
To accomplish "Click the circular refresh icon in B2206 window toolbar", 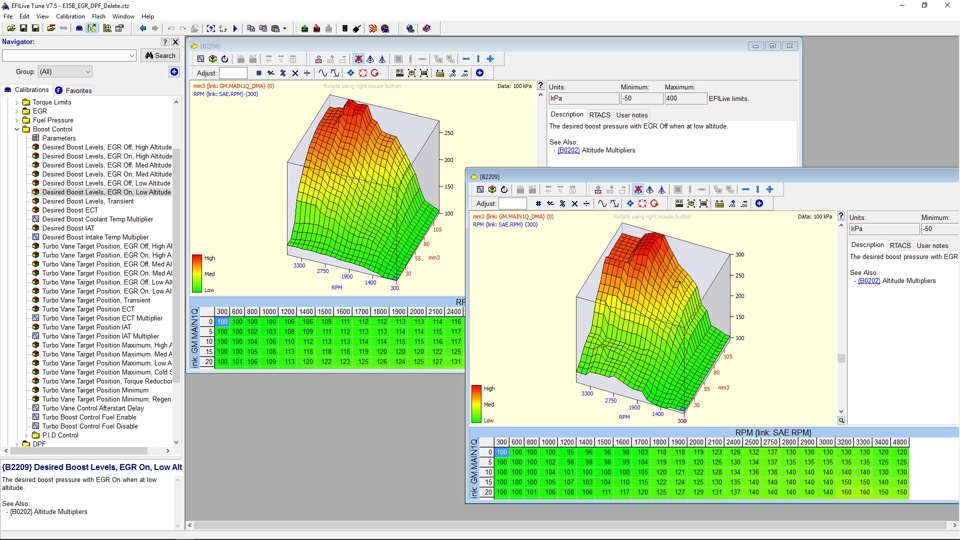I will pyautogui.click(x=225, y=59).
